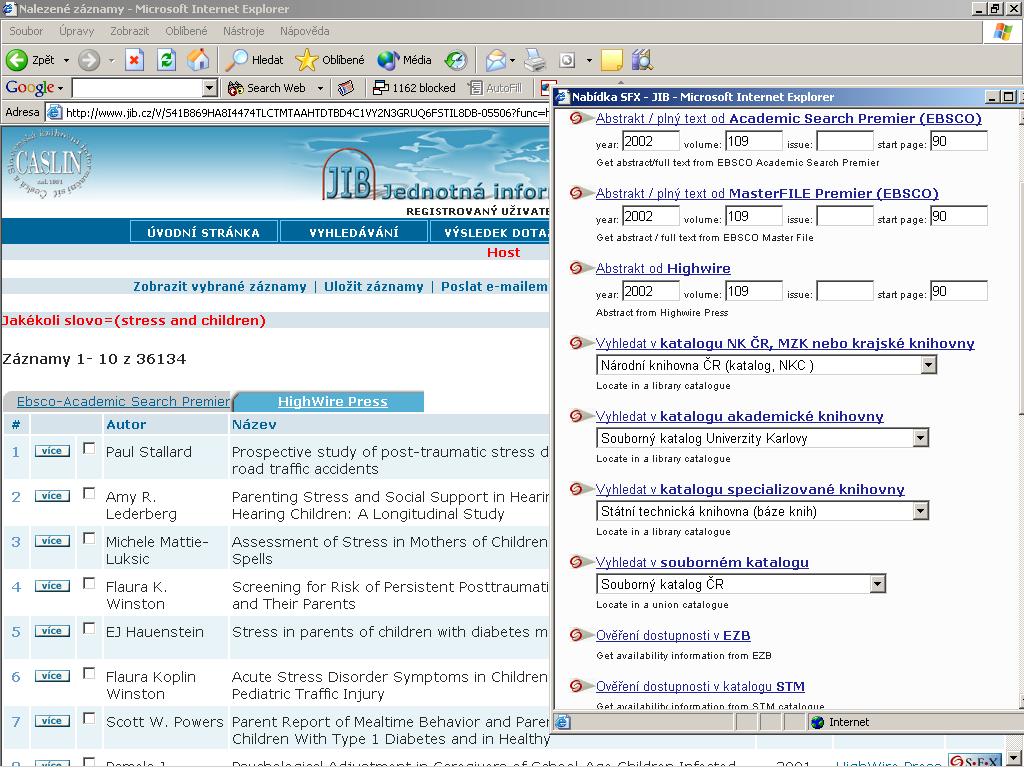Screen dimensions: 1024x768
Task: Click the Search Web button on Google toolbar
Action: (x=266, y=88)
